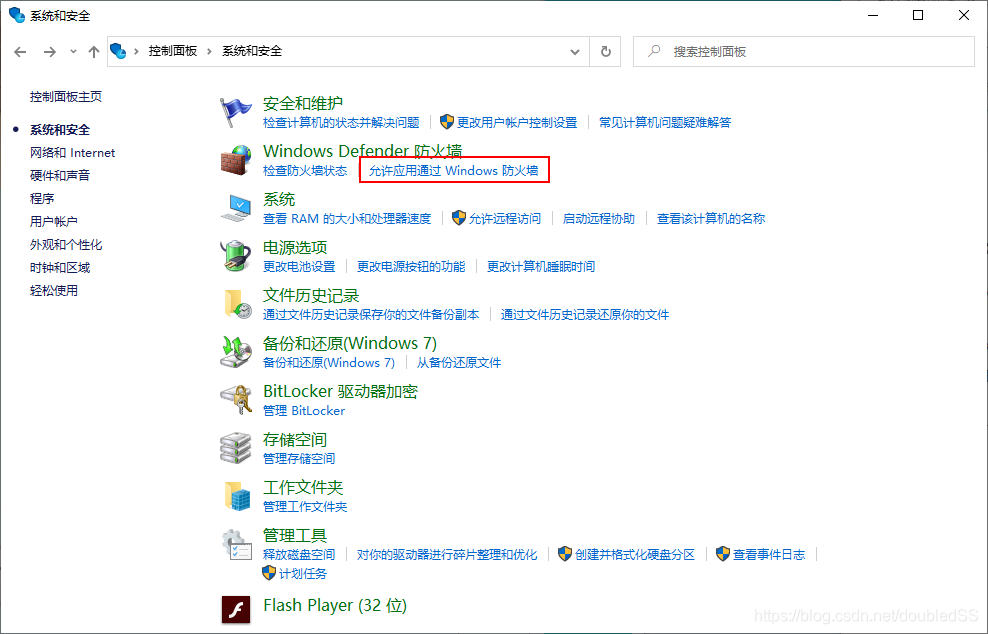The width and height of the screenshot is (988, 634).
Task: Open 更改用户帐户控制设置 link
Action: (x=517, y=122)
